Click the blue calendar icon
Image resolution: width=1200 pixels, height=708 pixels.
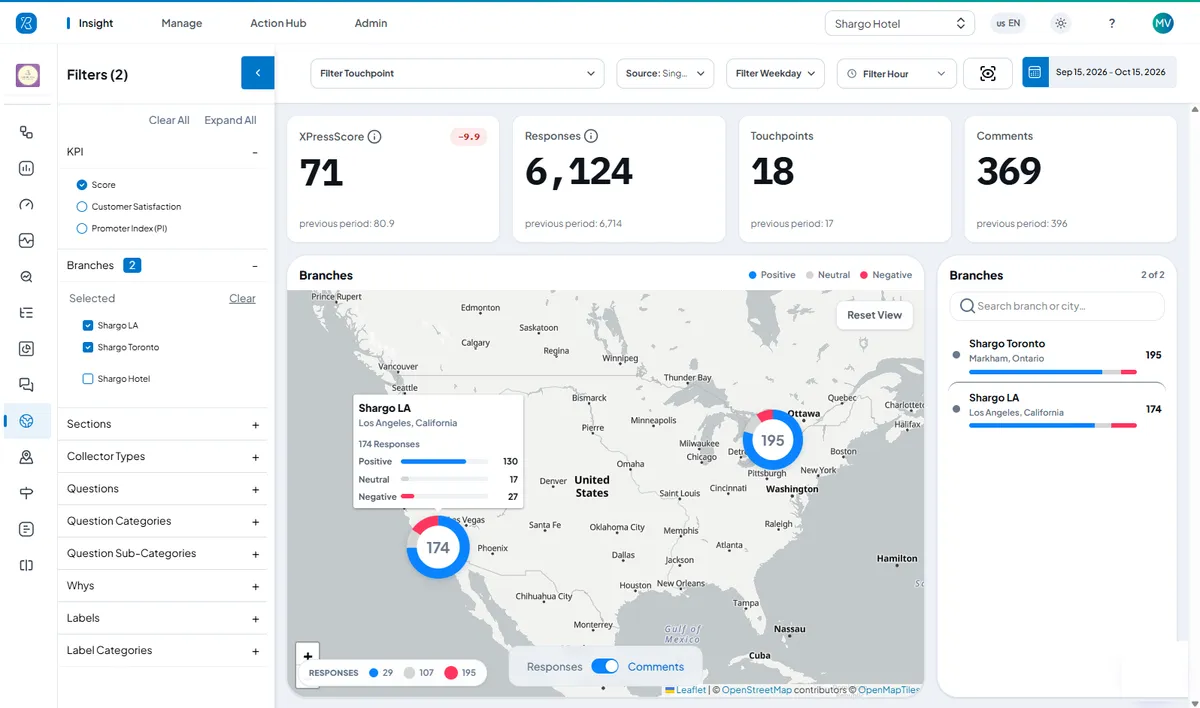coord(1035,72)
